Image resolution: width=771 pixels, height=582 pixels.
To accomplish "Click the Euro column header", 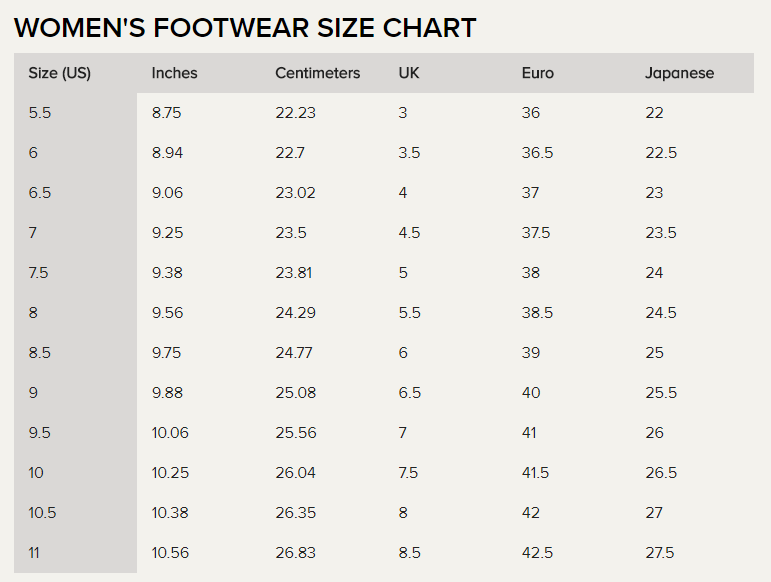I will (x=538, y=73).
